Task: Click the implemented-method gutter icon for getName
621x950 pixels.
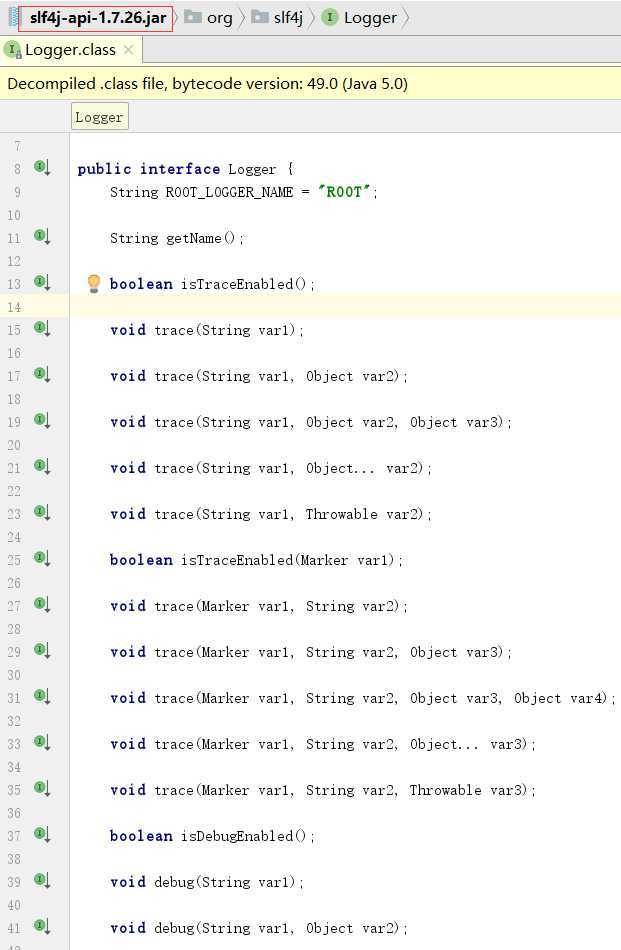Action: [42, 236]
